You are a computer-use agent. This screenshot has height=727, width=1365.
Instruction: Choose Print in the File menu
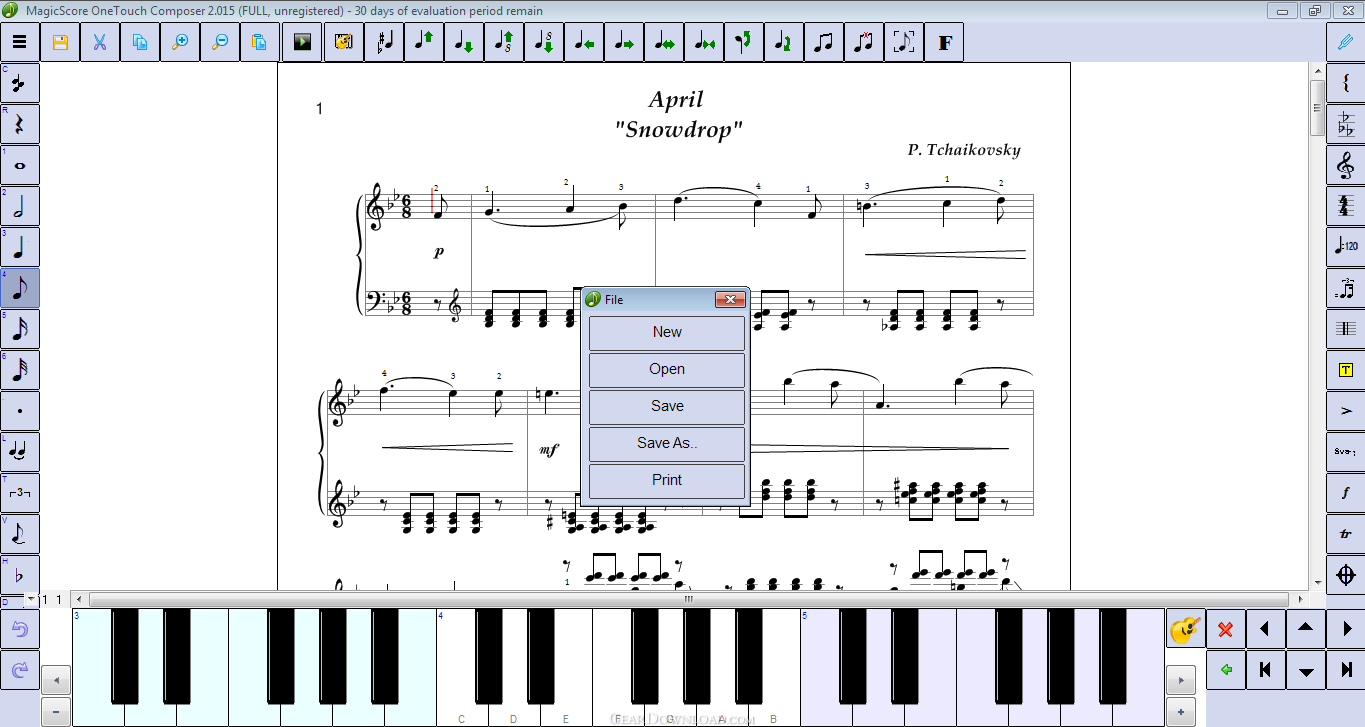(667, 481)
